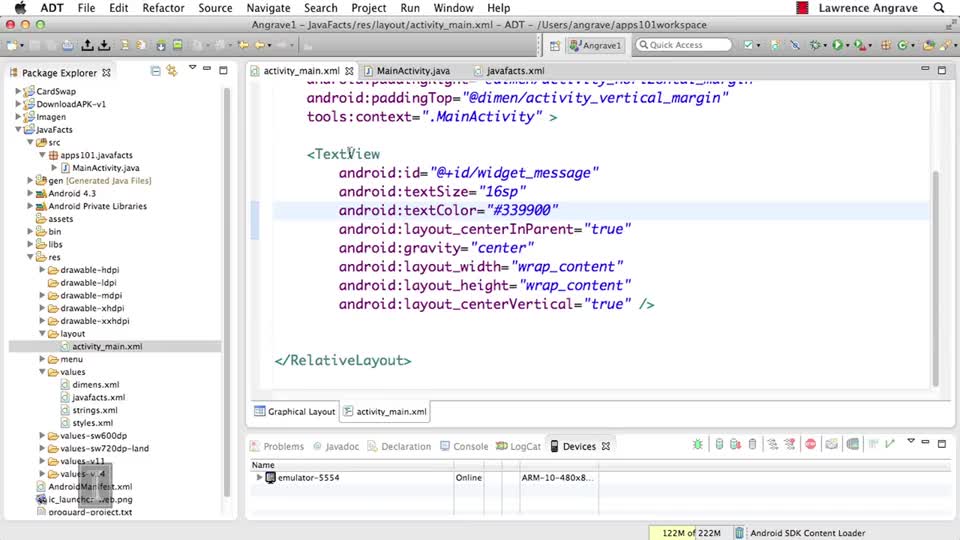Expand the emulator-5554 device row
This screenshot has height=540, width=960.
coord(259,477)
